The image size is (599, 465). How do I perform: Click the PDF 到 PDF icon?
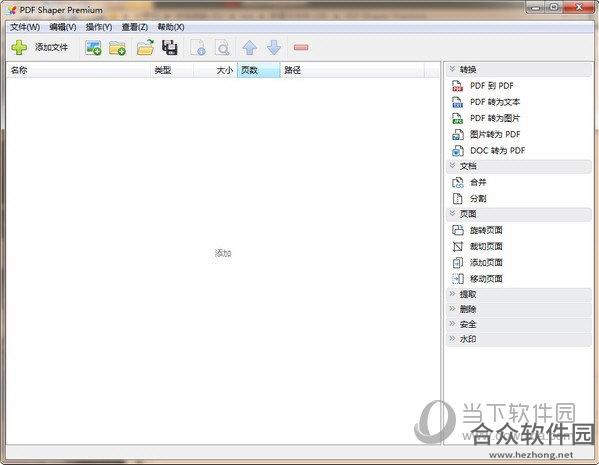(457, 86)
